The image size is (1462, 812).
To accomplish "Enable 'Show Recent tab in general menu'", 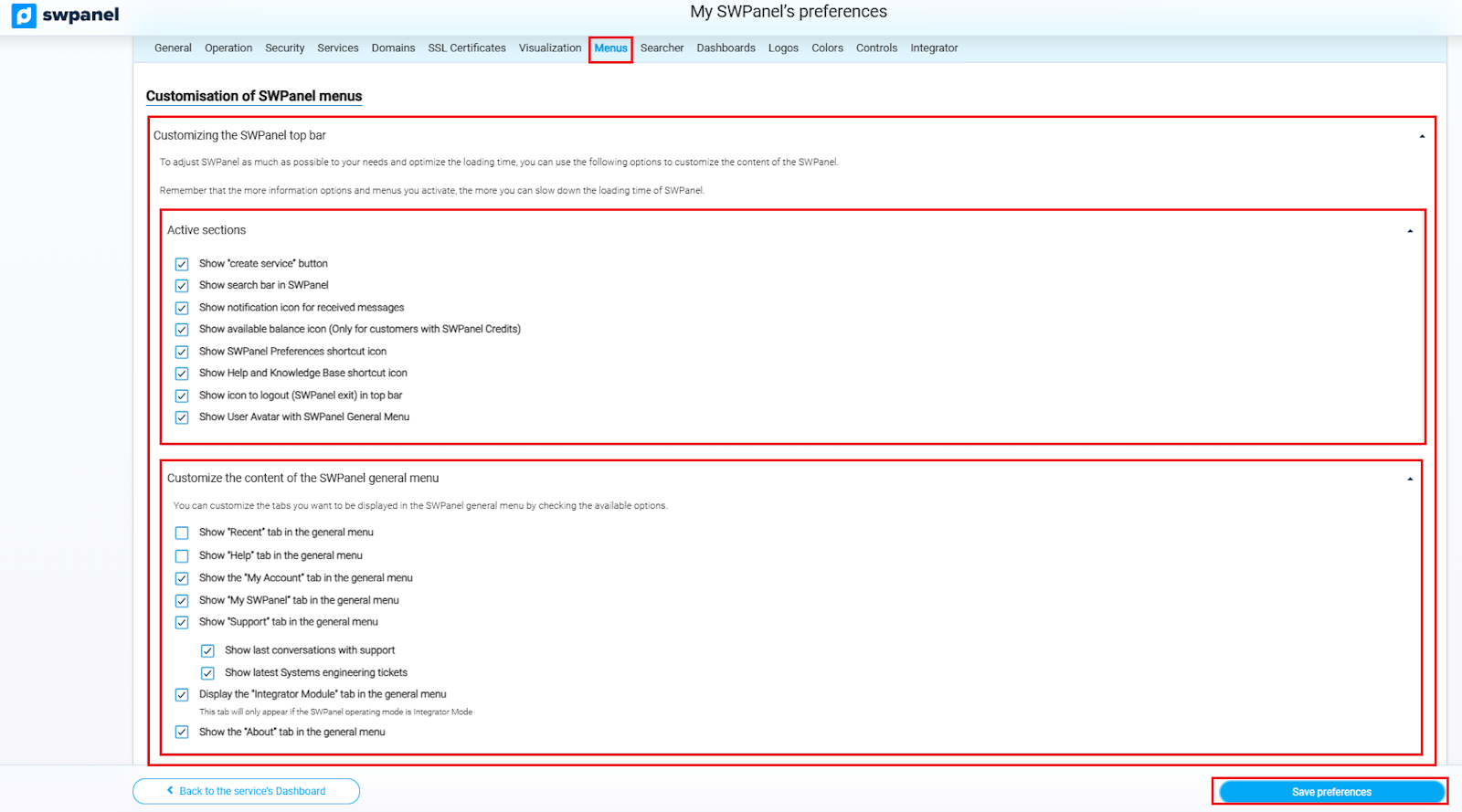I will pyautogui.click(x=182, y=533).
